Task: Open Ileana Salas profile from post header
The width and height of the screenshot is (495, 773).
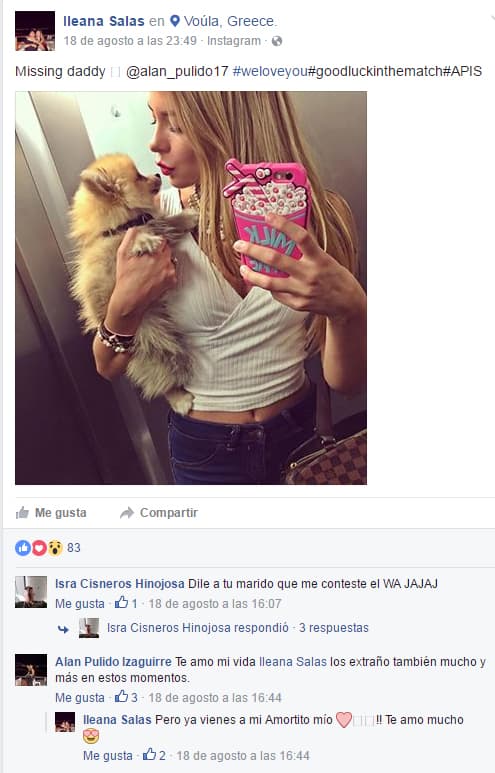Action: tap(104, 21)
